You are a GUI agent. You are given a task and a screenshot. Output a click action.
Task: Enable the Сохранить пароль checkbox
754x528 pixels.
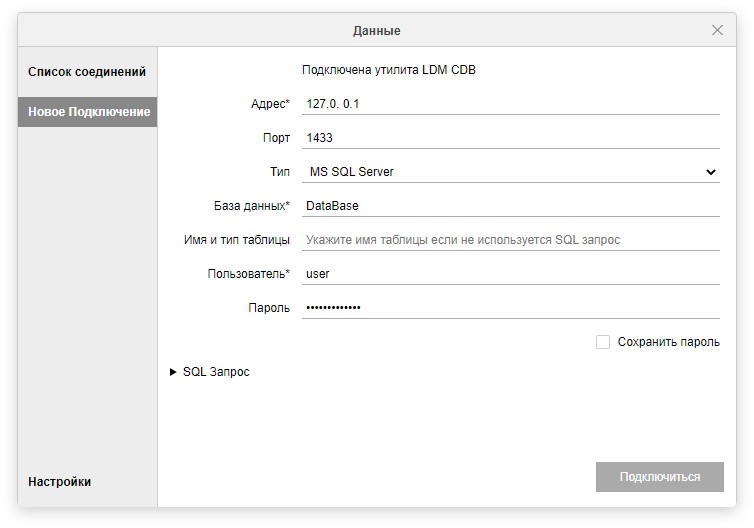point(603,342)
